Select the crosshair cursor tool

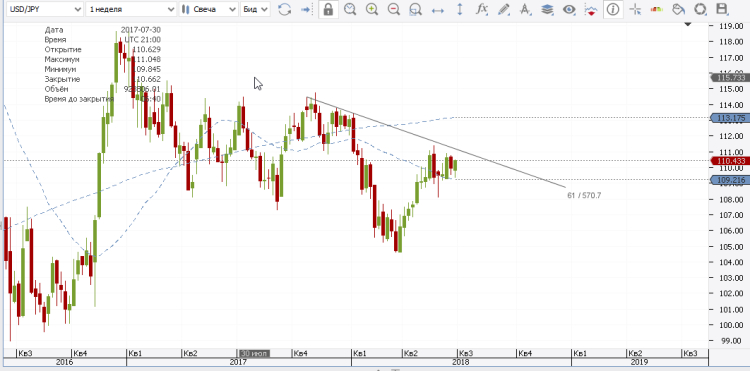635,9
